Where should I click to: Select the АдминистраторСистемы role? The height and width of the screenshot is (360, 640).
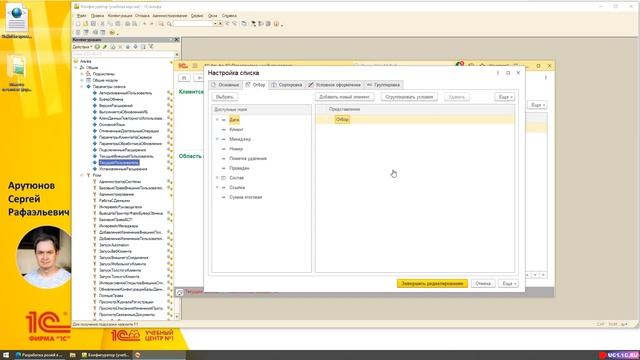coord(120,182)
